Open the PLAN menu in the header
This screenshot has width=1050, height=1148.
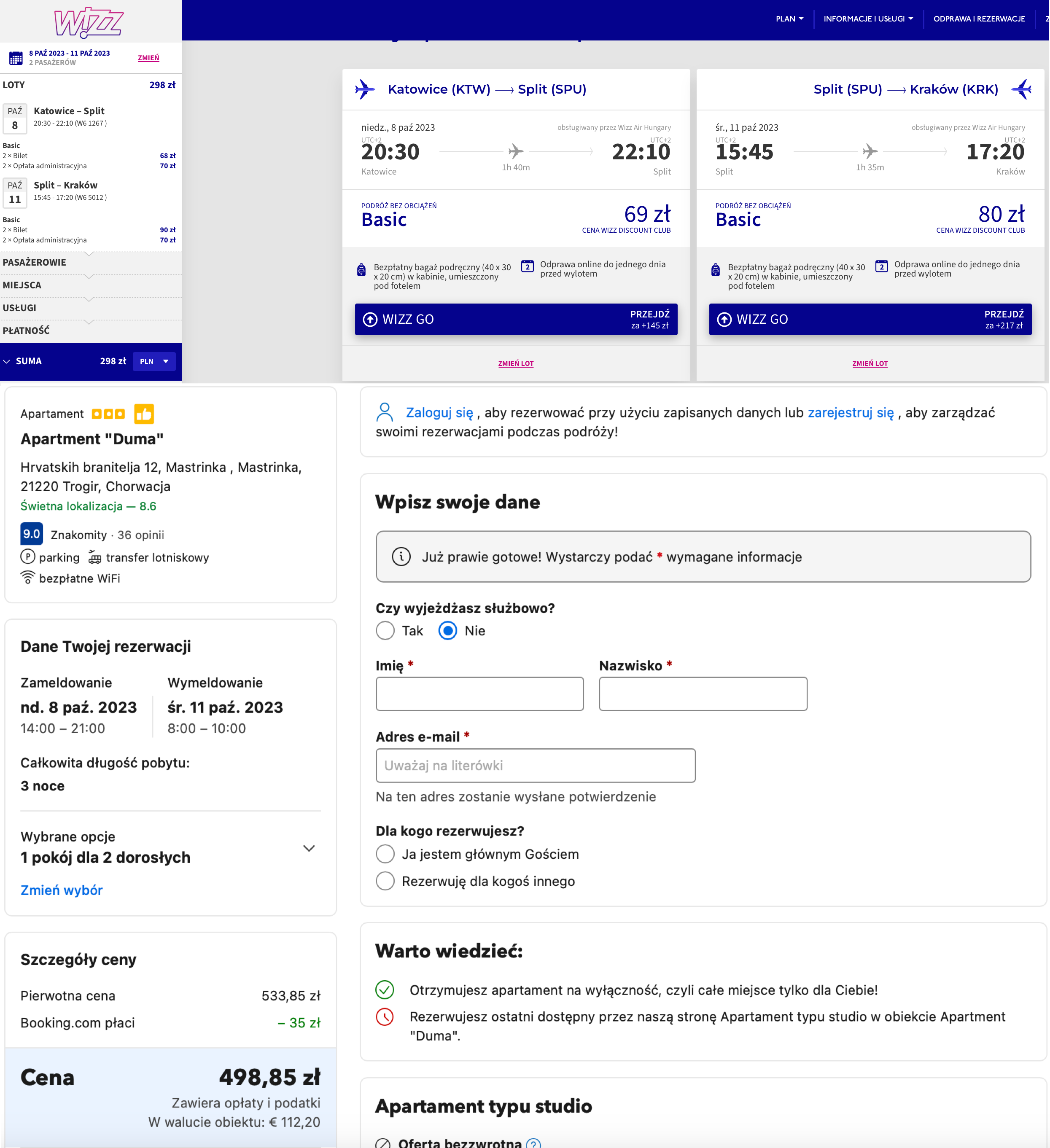click(x=789, y=19)
